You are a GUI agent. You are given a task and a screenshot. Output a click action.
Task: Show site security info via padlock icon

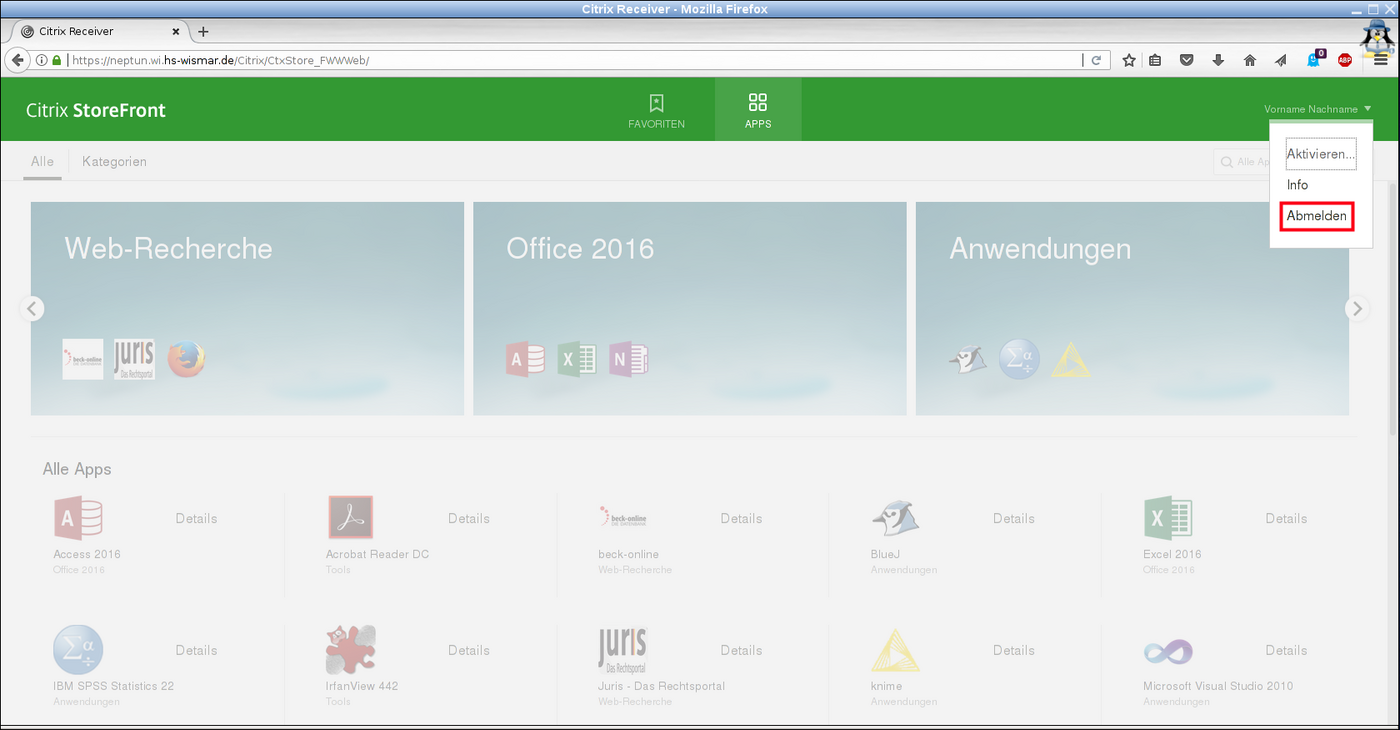(x=57, y=60)
